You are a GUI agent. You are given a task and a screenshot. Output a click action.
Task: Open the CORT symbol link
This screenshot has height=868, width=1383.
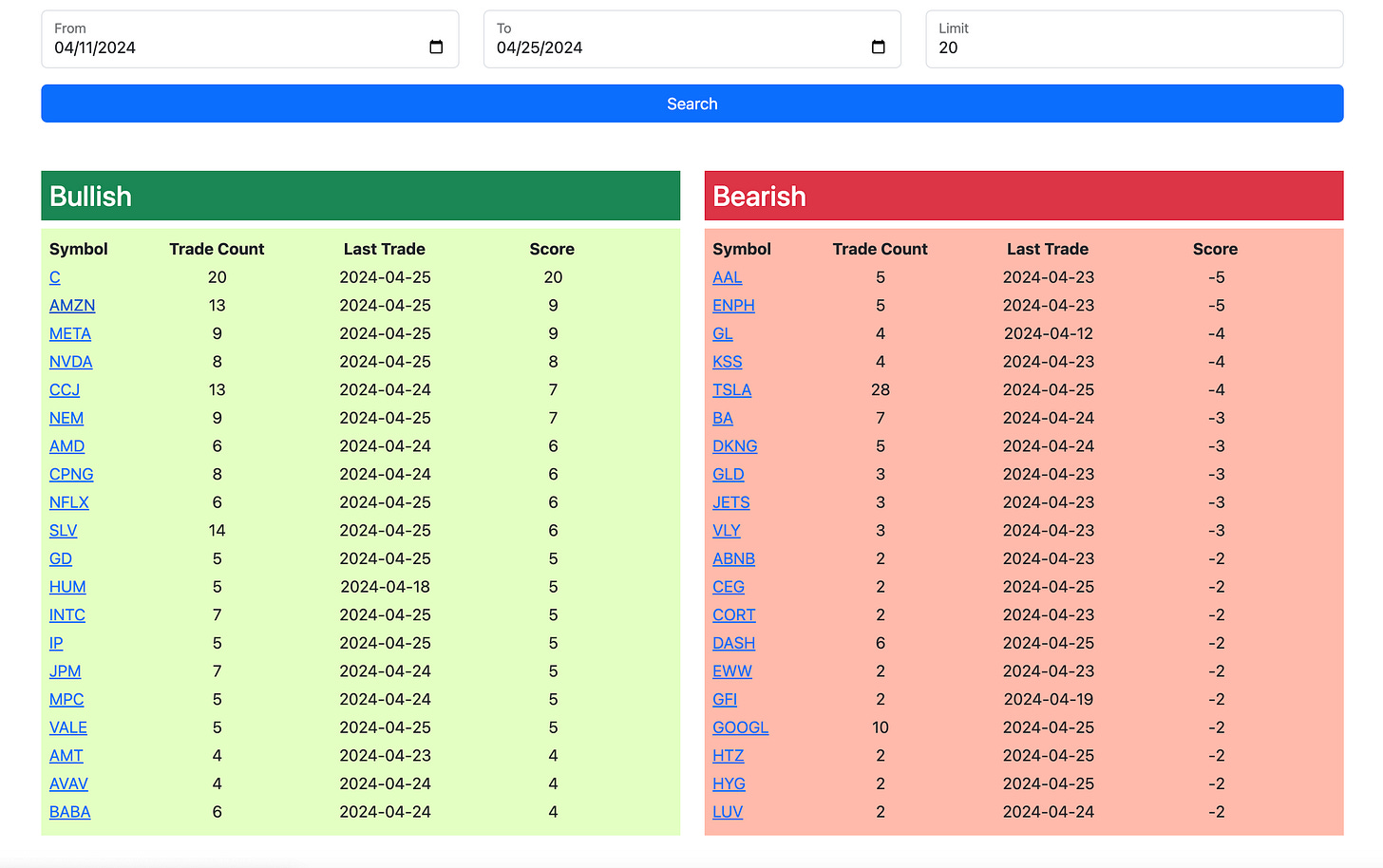(x=734, y=615)
